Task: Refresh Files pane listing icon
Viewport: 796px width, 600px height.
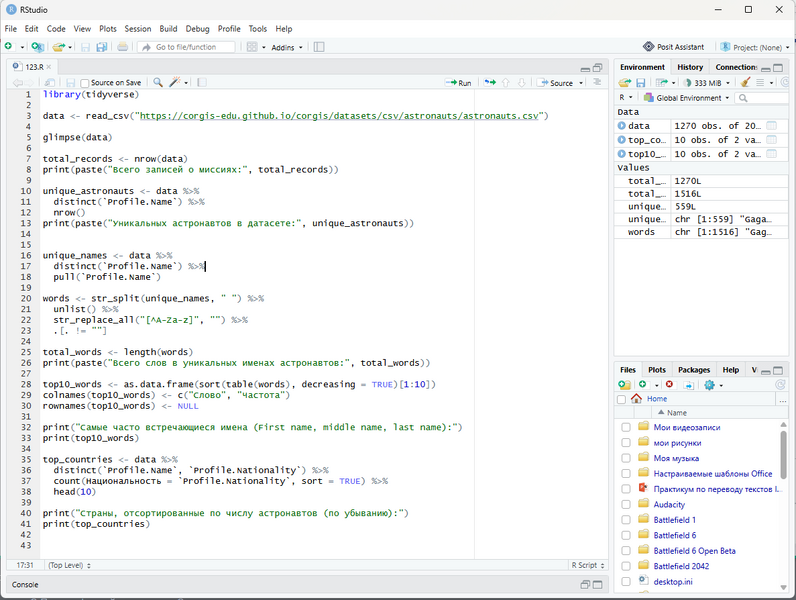Action: 780,385
